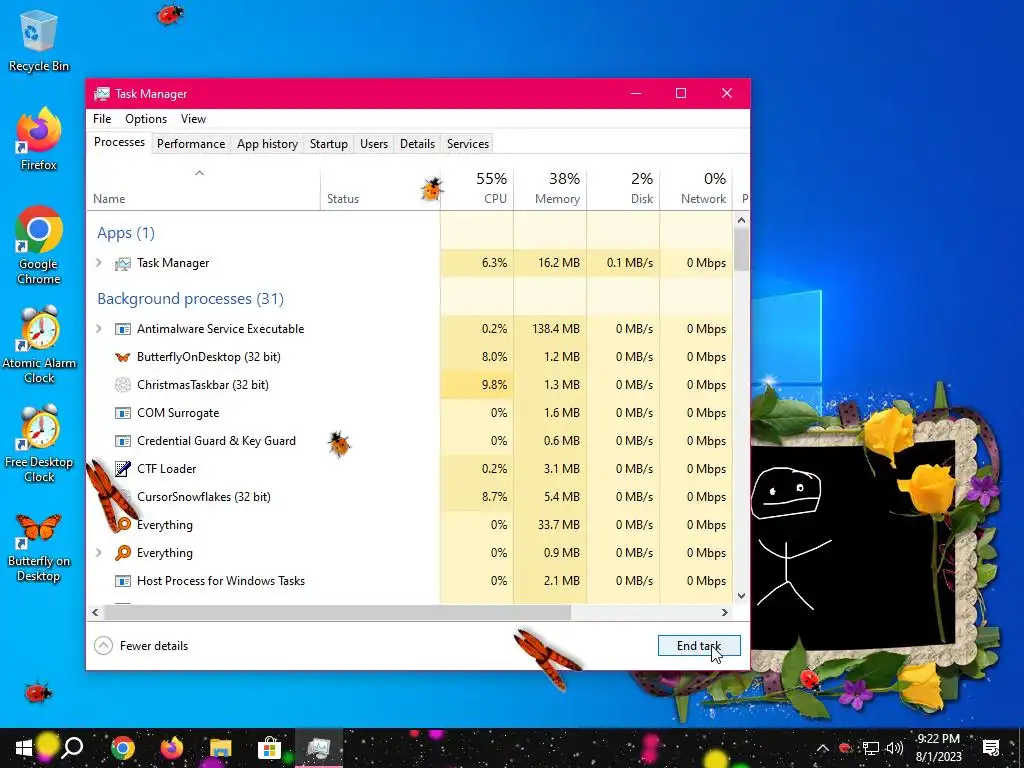Launch Firefox from the desktop shortcut
Image resolution: width=1024 pixels, height=768 pixels.
(x=39, y=139)
